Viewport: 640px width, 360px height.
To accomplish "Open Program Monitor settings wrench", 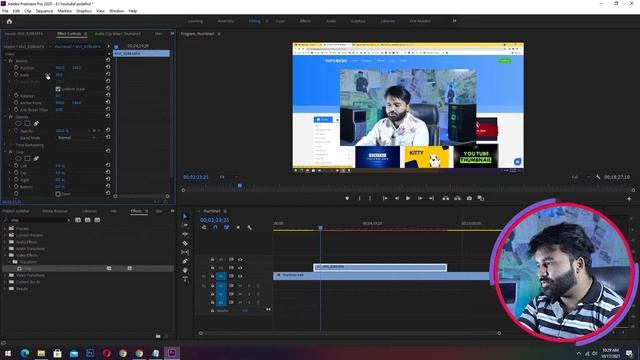I will [x=598, y=177].
